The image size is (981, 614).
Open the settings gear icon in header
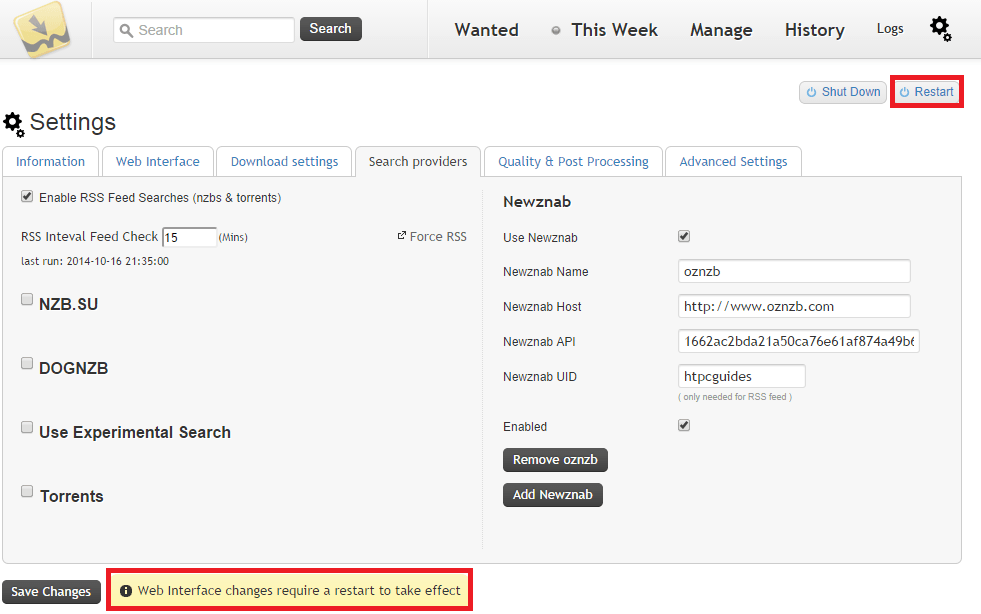(940, 29)
